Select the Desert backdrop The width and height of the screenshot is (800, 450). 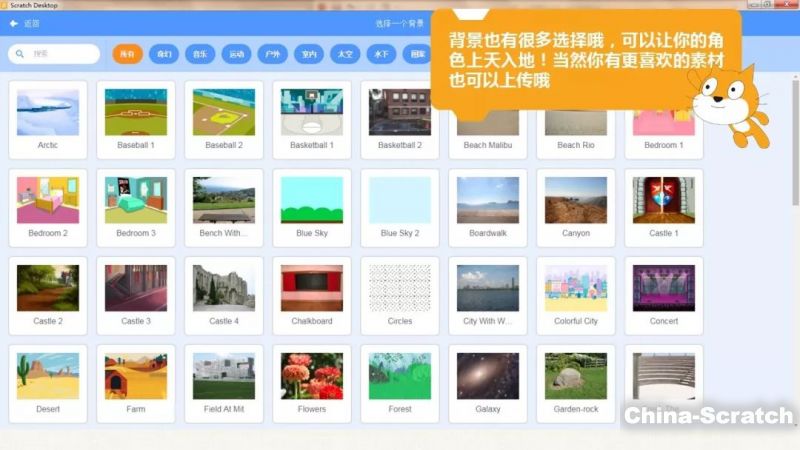point(48,382)
